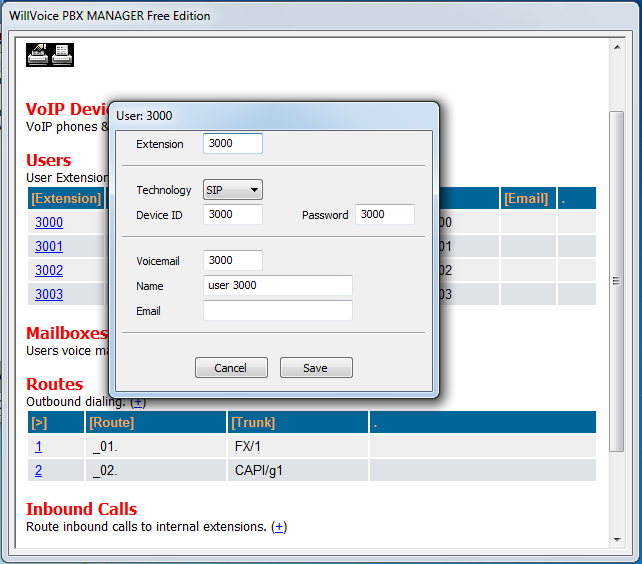Click the fax/printer icon with the list page
This screenshot has width=642, height=564.
62,55
